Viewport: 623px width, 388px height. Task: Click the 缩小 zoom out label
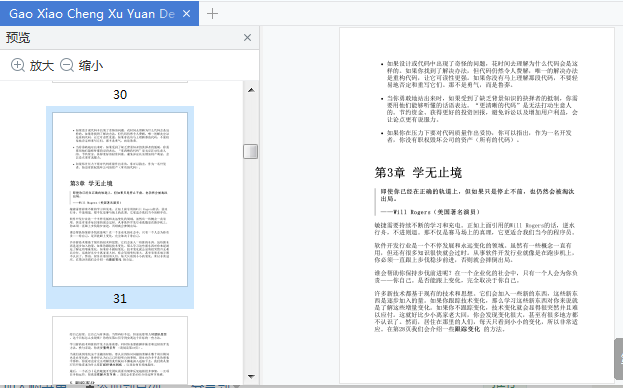pos(91,66)
